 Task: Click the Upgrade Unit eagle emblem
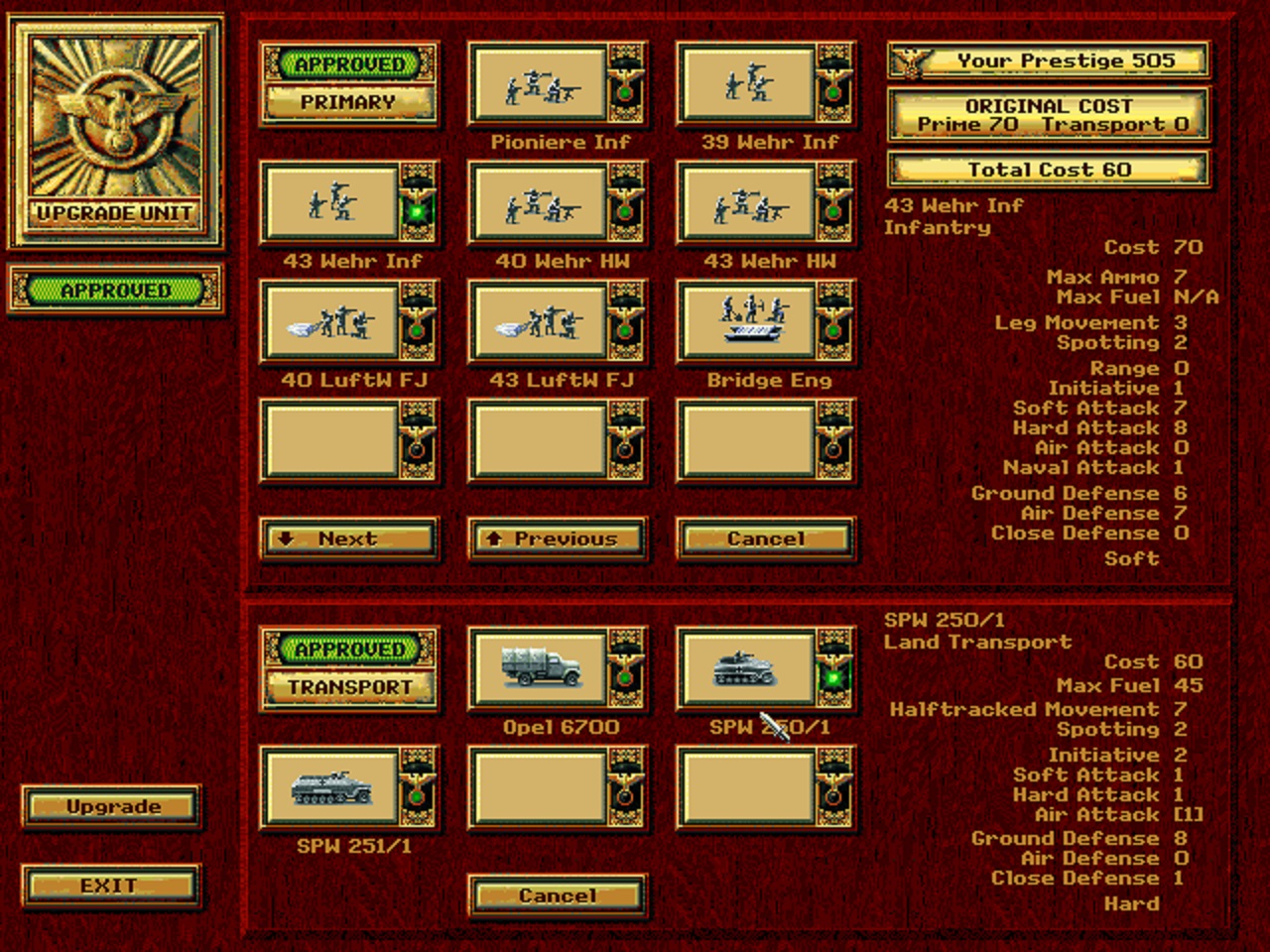point(115,117)
